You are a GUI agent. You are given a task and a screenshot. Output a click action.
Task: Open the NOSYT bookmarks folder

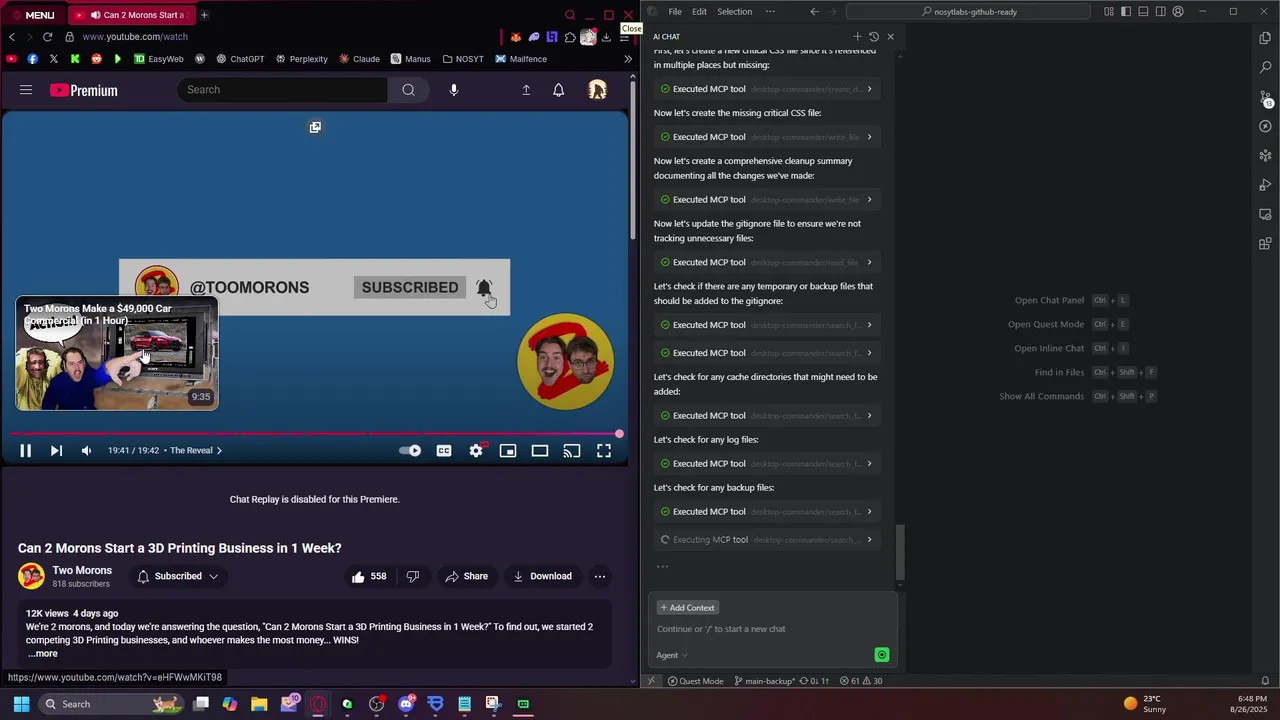click(x=463, y=59)
